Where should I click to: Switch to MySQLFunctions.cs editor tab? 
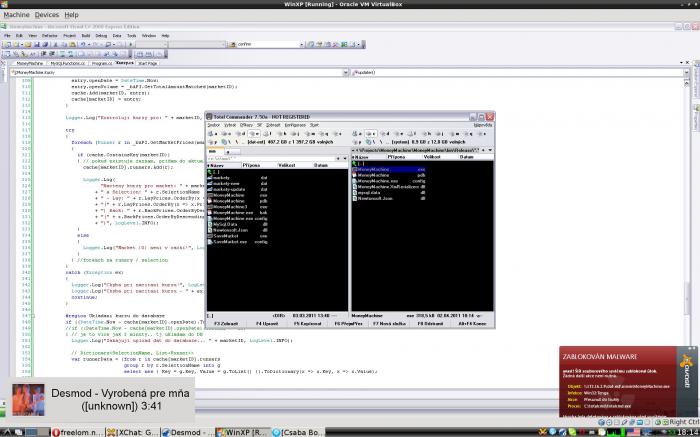click(x=67, y=63)
